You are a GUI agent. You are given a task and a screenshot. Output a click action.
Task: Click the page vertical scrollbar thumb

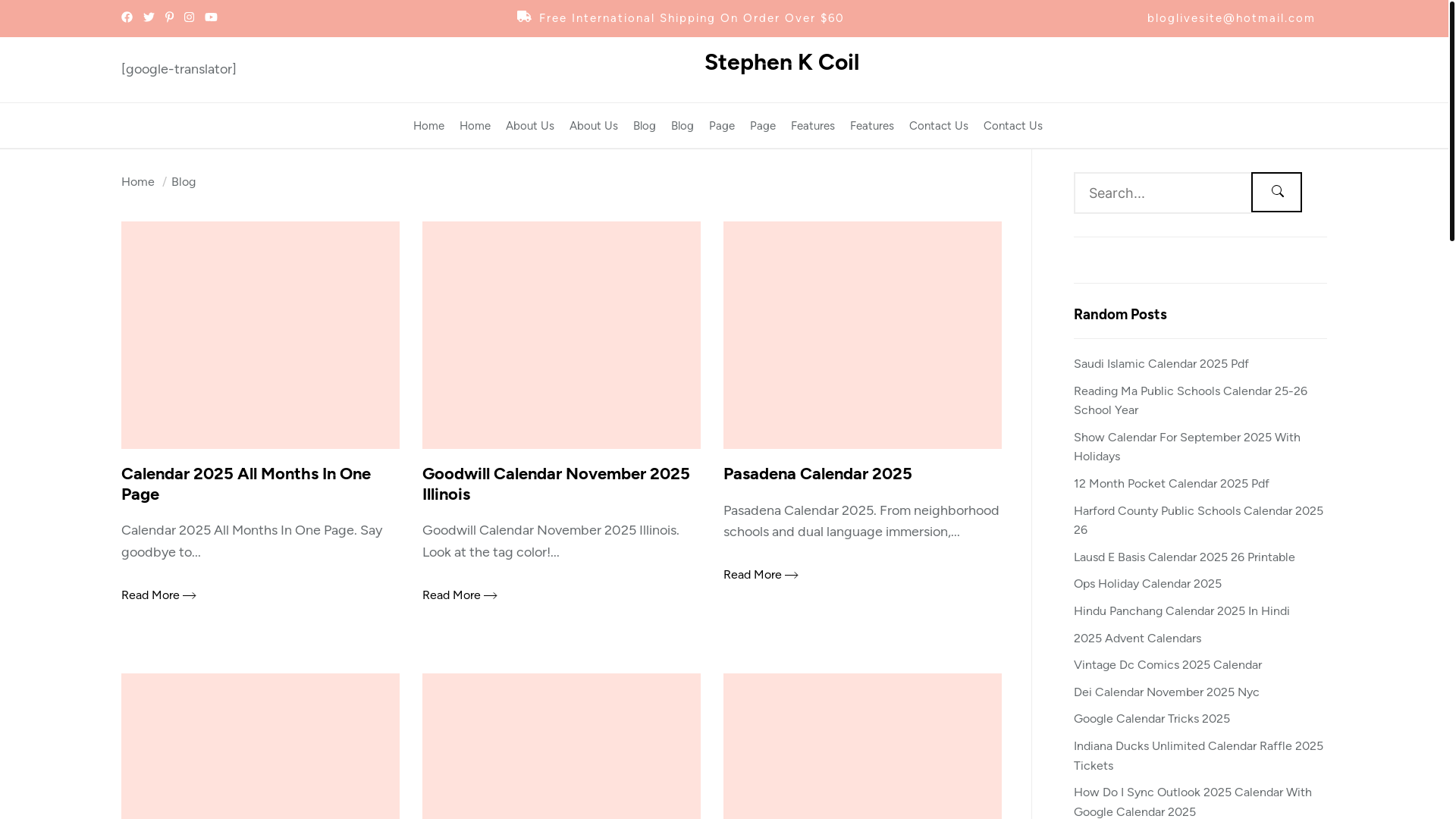tap(1451, 121)
